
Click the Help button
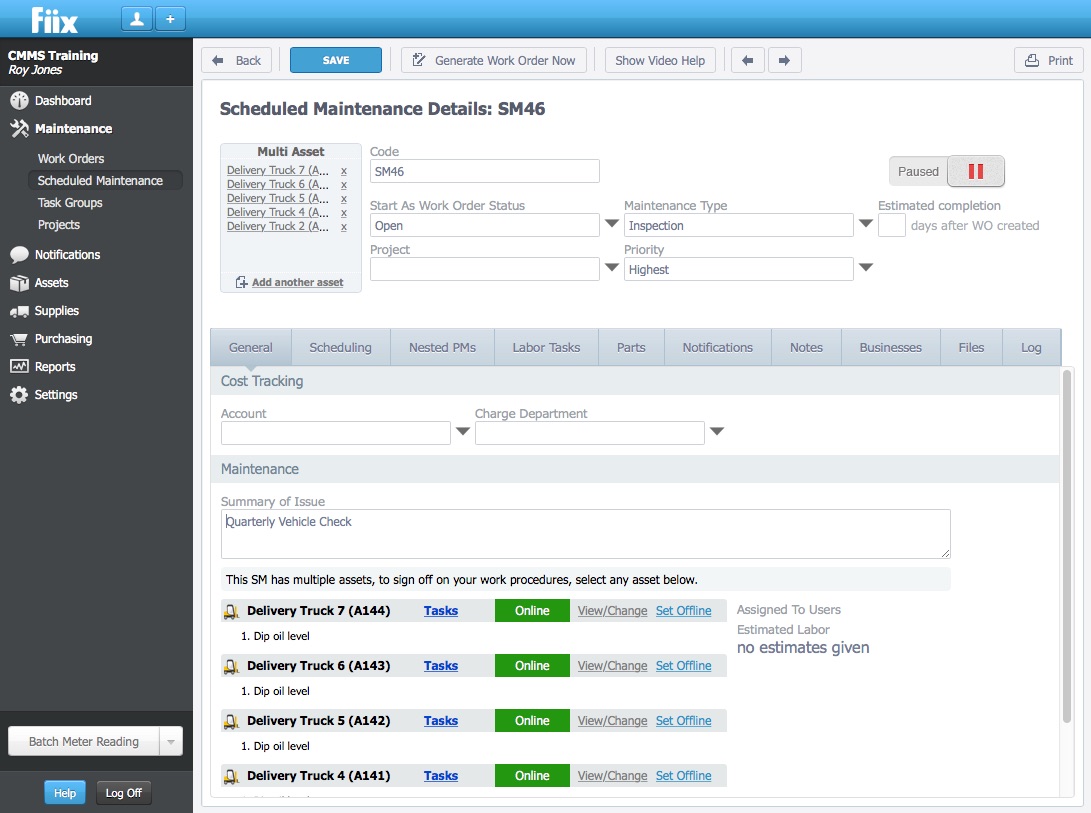(x=65, y=793)
